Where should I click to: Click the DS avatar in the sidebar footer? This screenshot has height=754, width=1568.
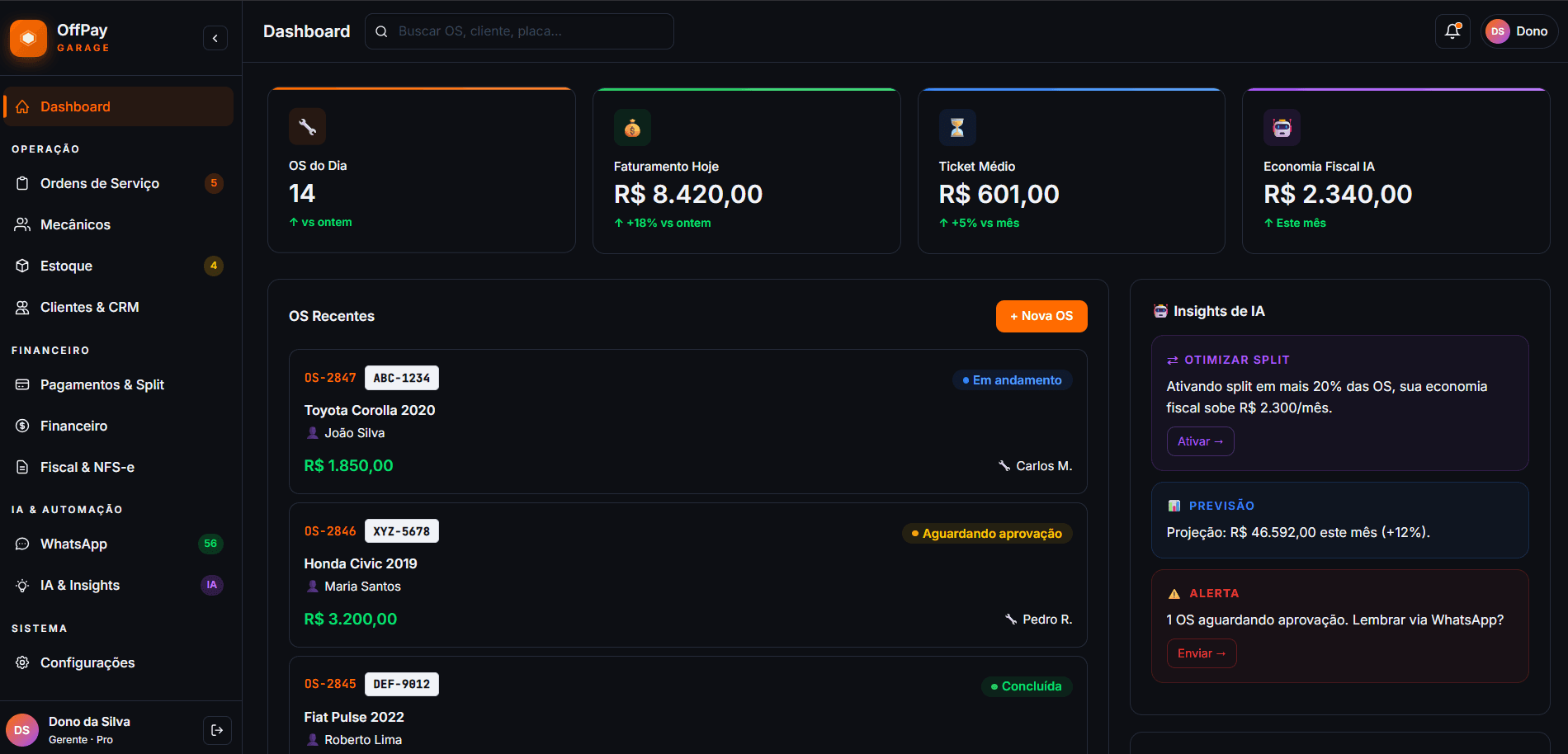[22, 730]
